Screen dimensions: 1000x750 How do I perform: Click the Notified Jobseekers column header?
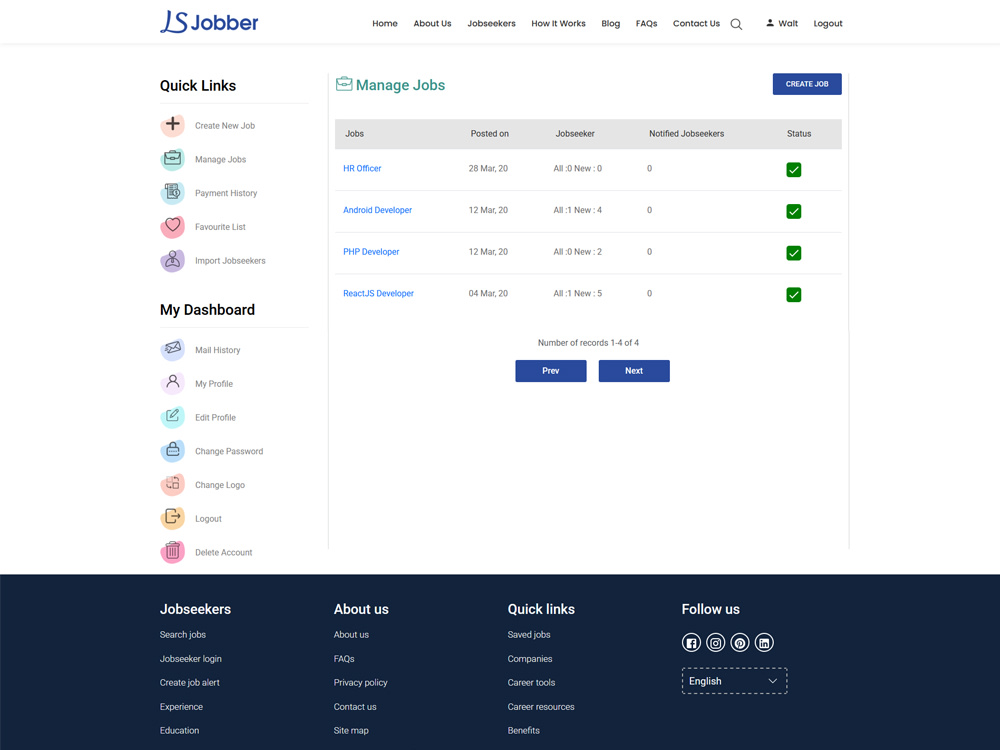pos(686,134)
